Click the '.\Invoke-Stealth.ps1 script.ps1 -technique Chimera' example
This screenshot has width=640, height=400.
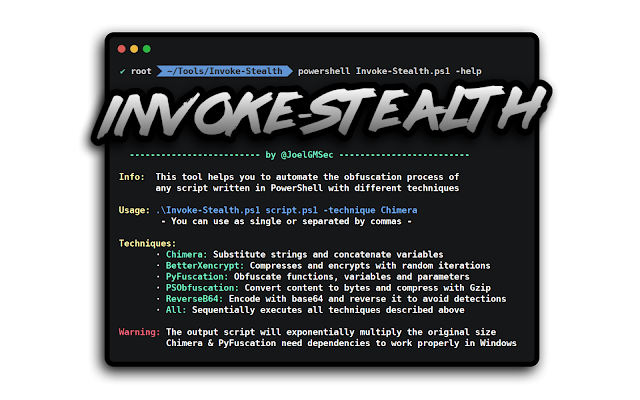286,210
